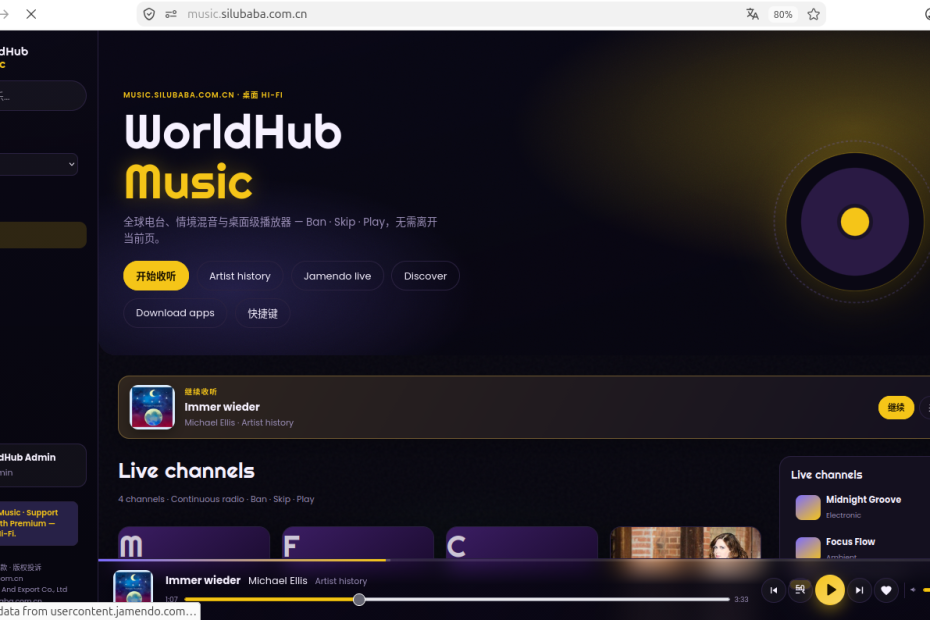Open the Hub Admin account card
930x620 pixels.
pos(42,465)
